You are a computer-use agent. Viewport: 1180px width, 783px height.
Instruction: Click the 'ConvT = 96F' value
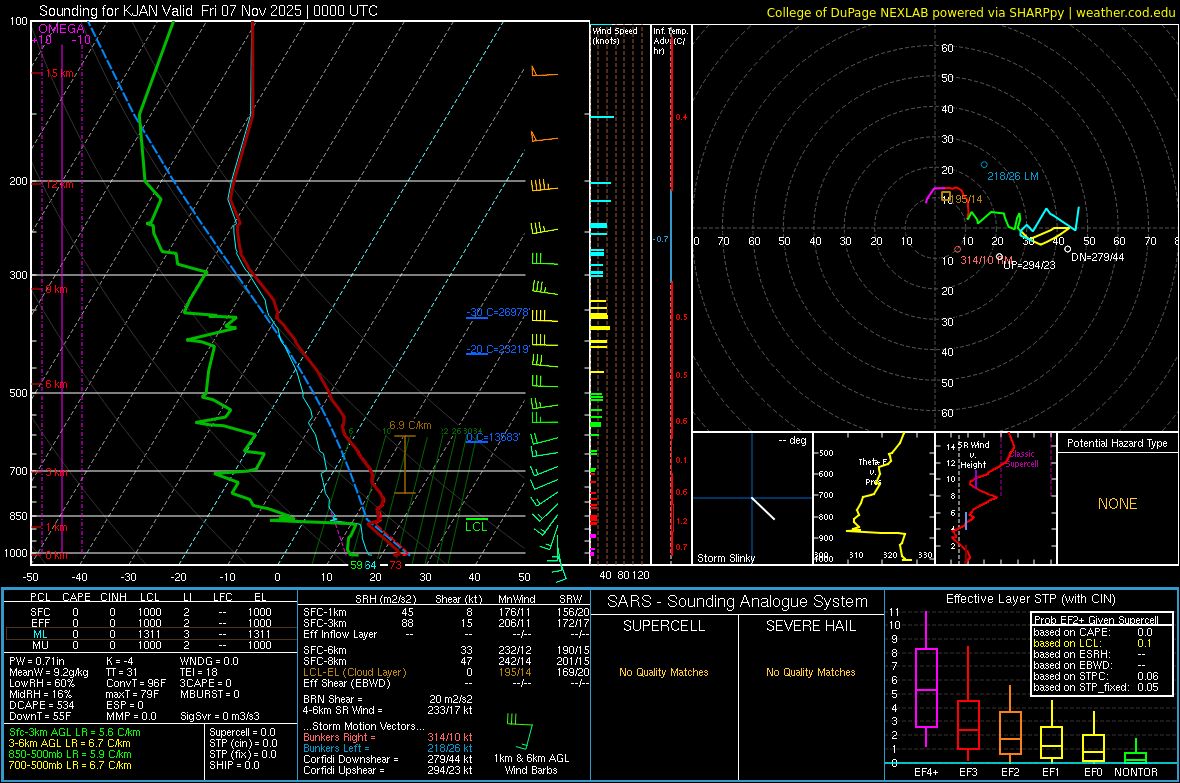tap(136, 684)
